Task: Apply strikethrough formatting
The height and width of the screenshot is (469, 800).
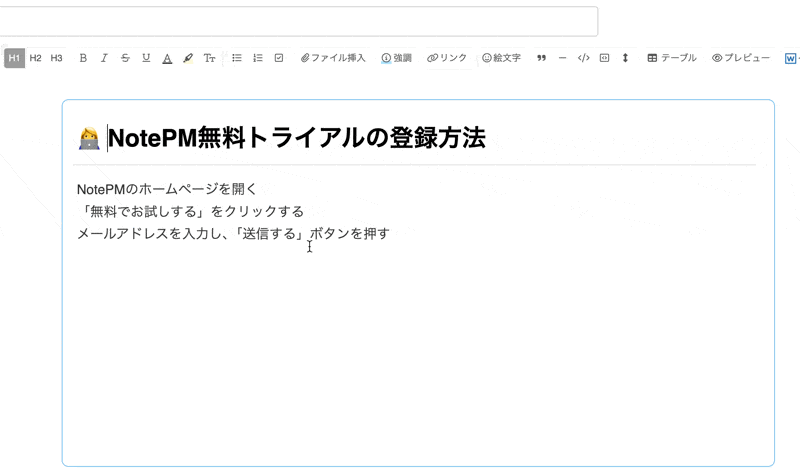Action: point(125,58)
